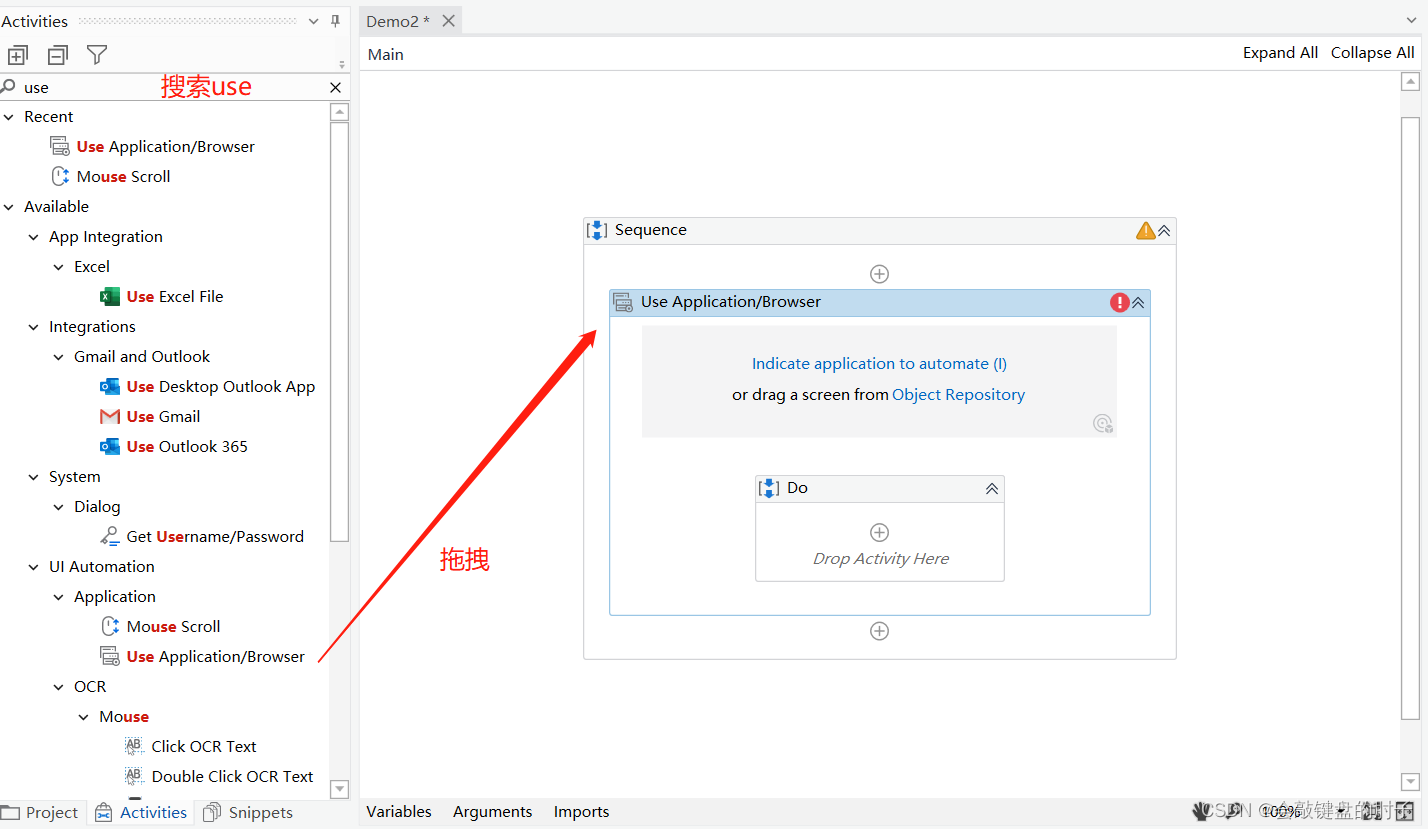Click the plus below the Use Application/Browser block
1428x829 pixels.
[x=880, y=631]
